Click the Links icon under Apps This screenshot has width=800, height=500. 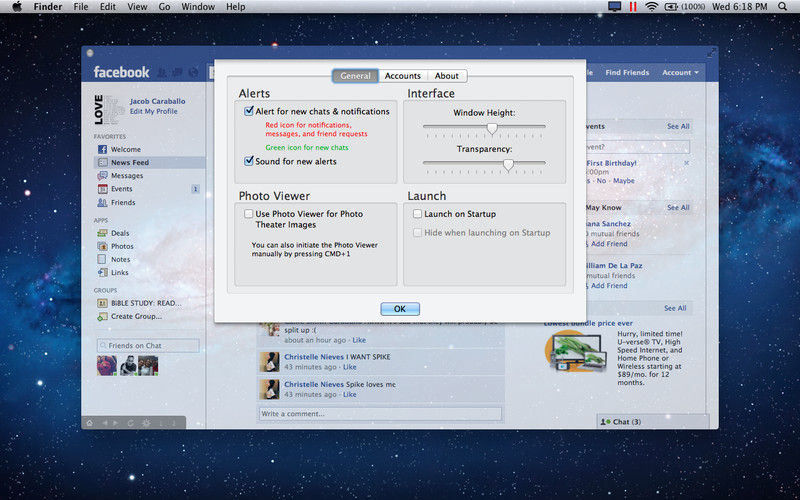click(102, 272)
